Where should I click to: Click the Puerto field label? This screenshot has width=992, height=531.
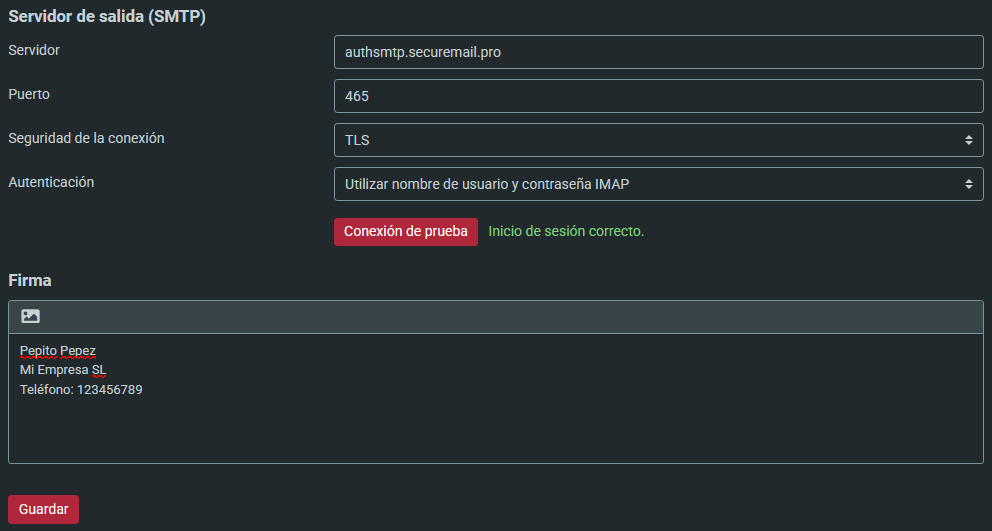point(29,94)
